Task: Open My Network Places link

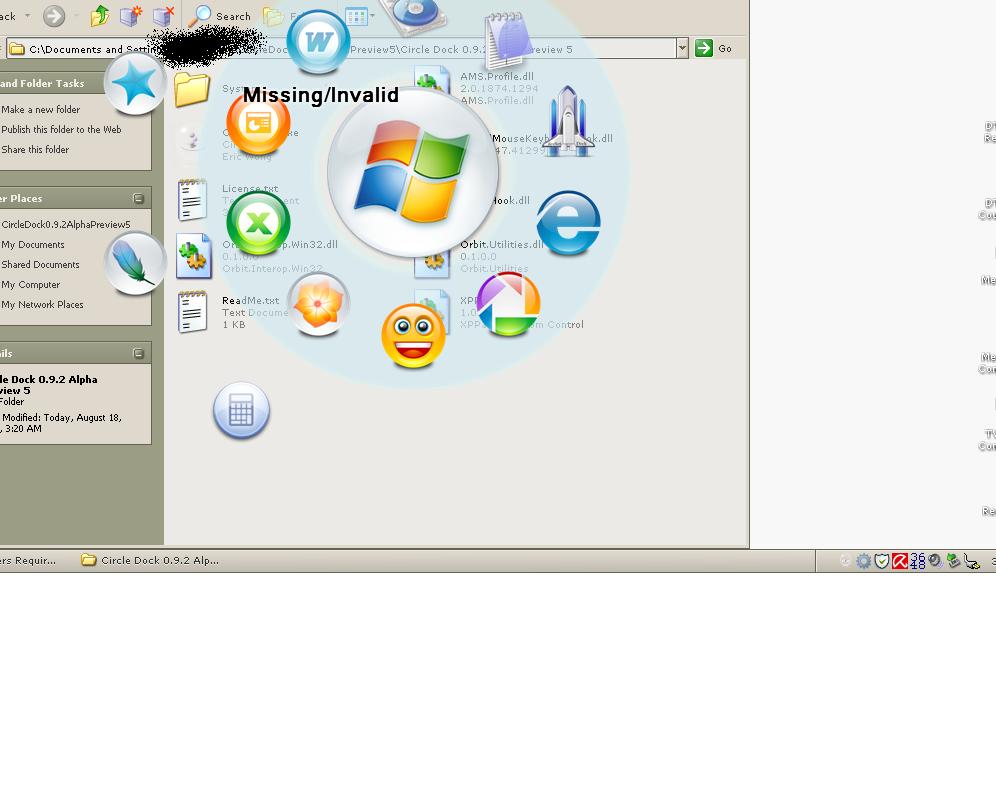Action: click(42, 304)
